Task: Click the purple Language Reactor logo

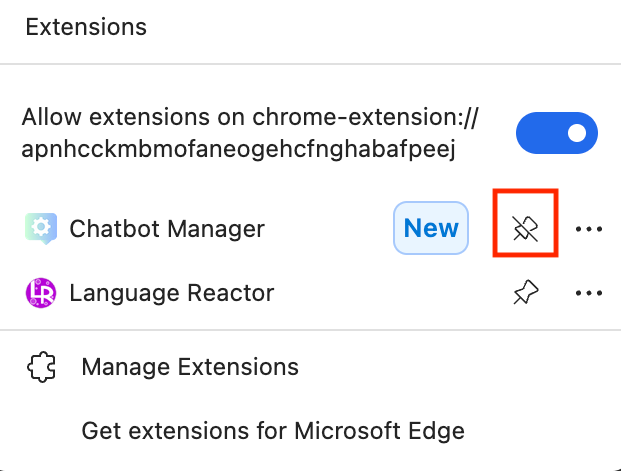Action: coord(41,293)
